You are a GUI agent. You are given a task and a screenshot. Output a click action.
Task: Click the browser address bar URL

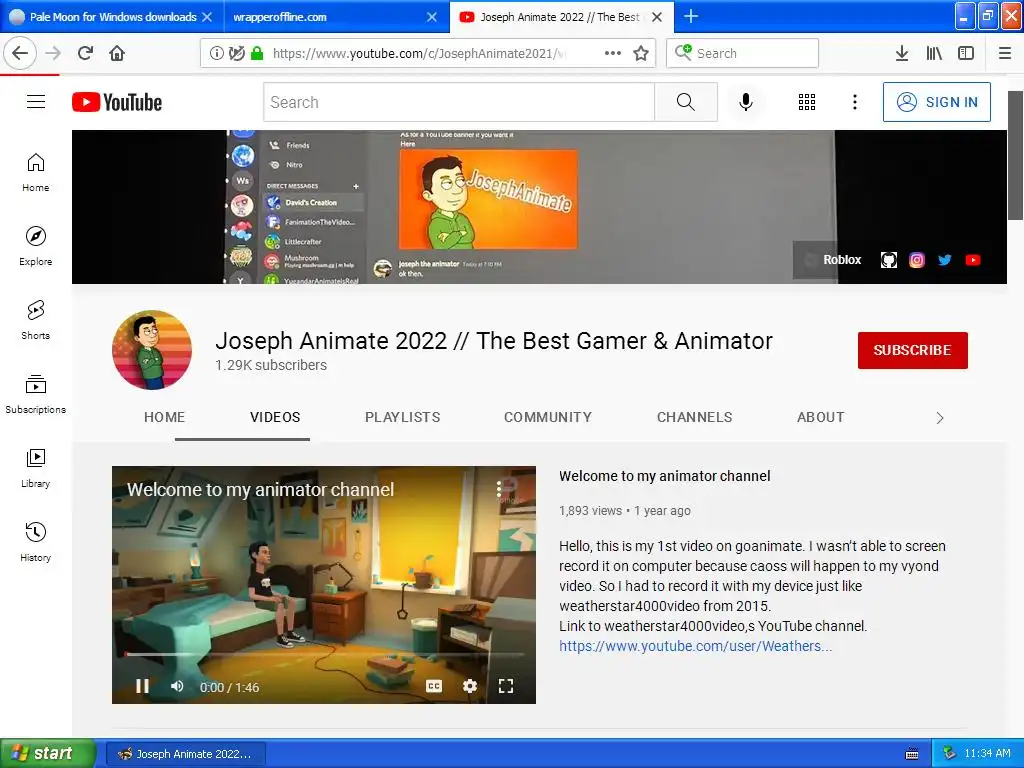click(418, 54)
